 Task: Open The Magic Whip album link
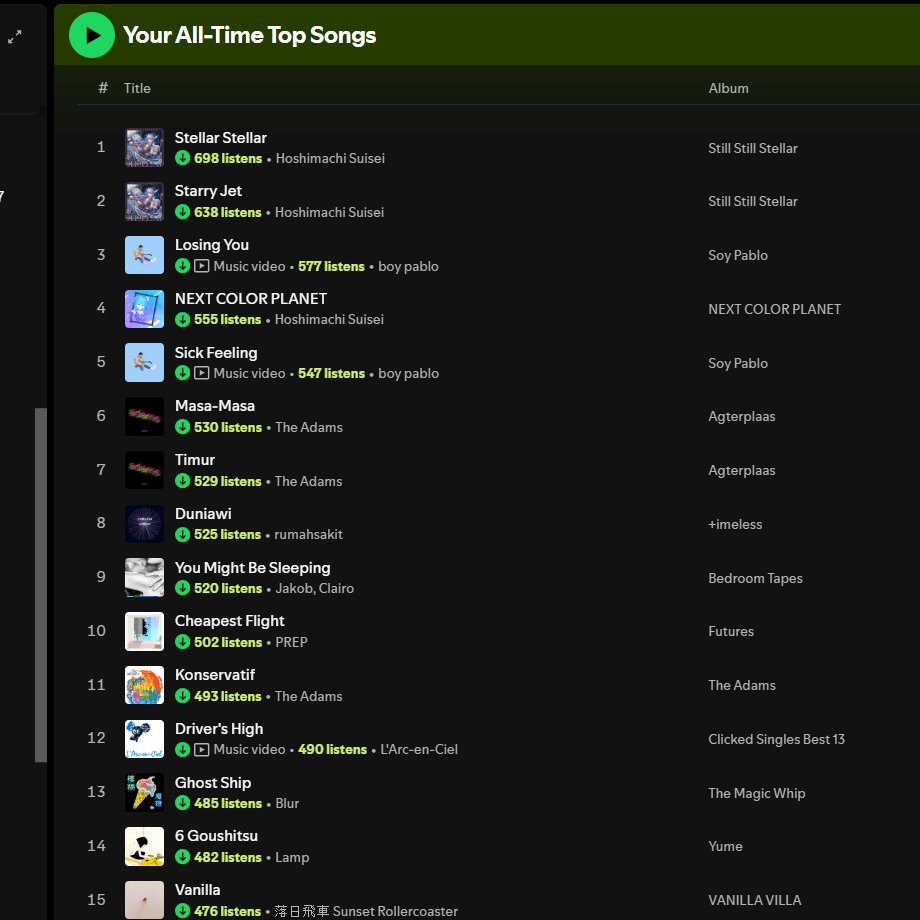757,793
